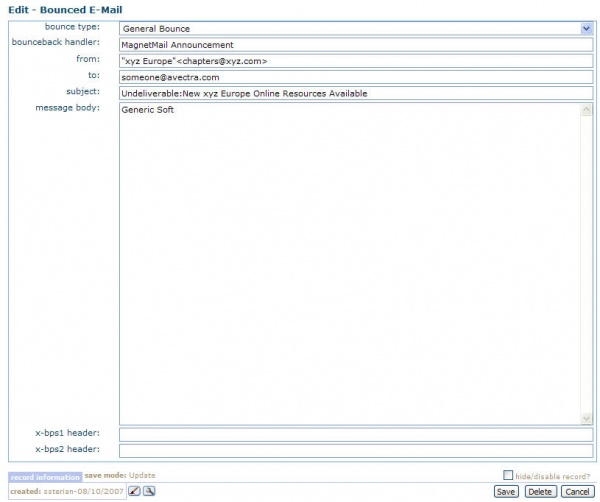Click the x-bps1 header field
This screenshot has height=502, width=600.
(x=356, y=435)
